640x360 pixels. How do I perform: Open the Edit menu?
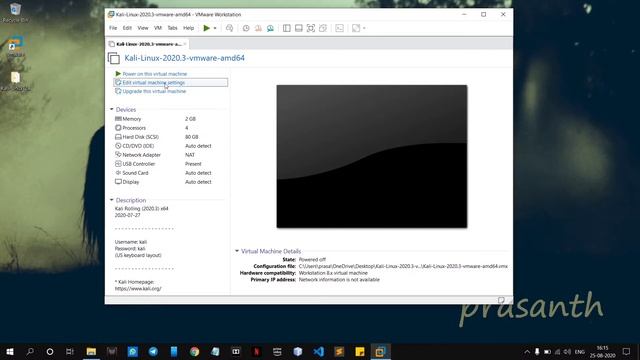(127, 28)
